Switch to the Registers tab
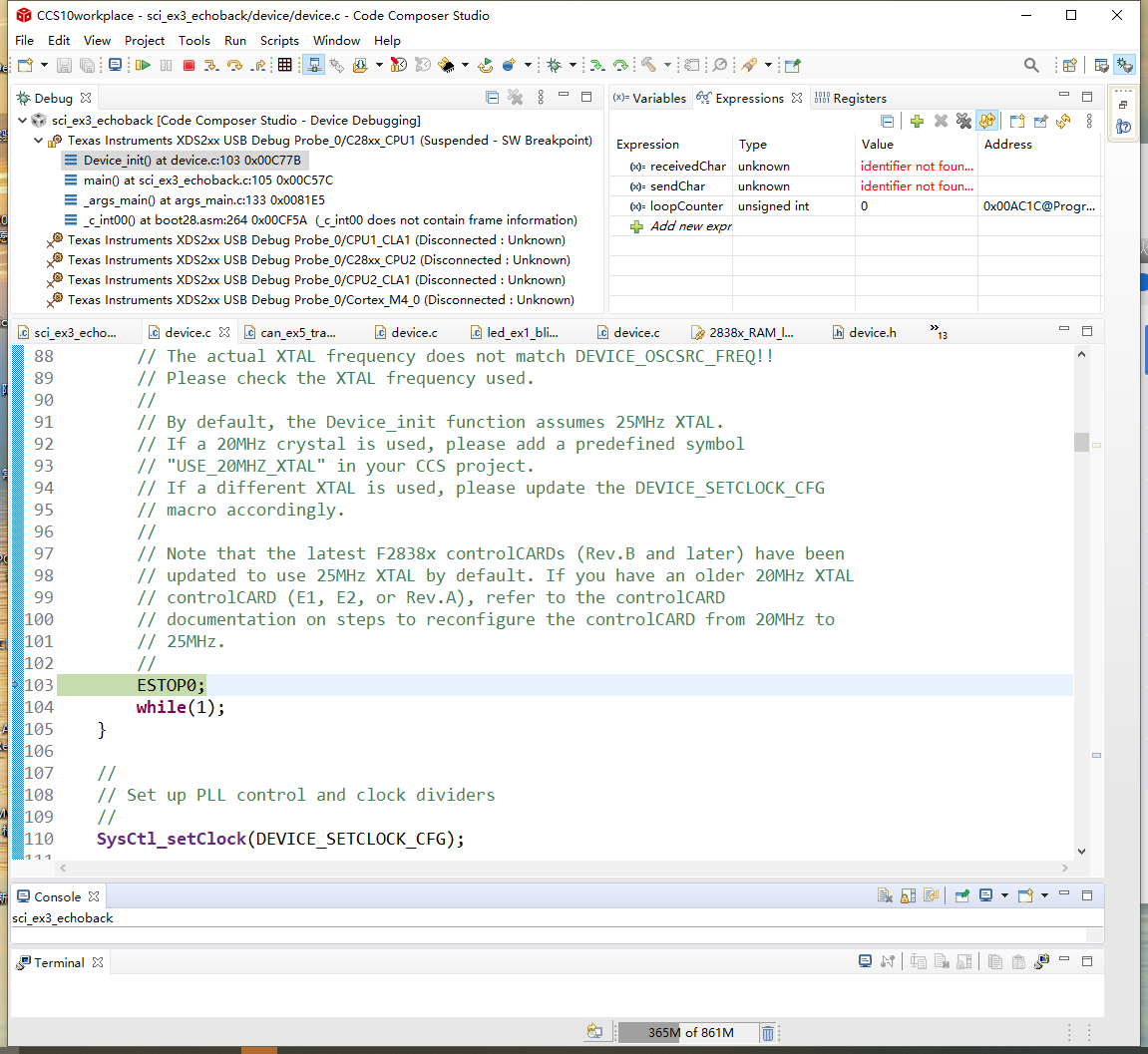Screen dimensions: 1148x1054 point(851,99)
